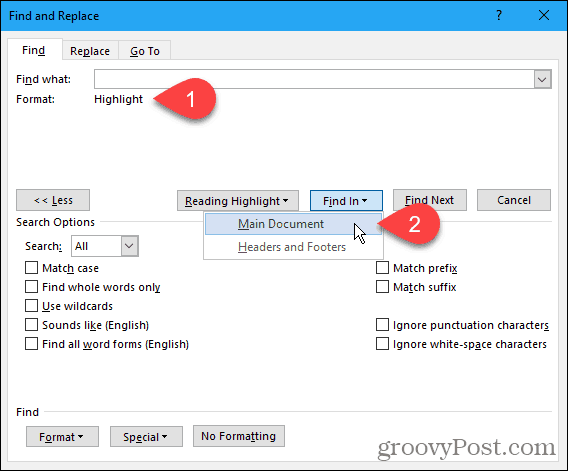Click the Find Next button
The image size is (568, 471).
click(430, 200)
